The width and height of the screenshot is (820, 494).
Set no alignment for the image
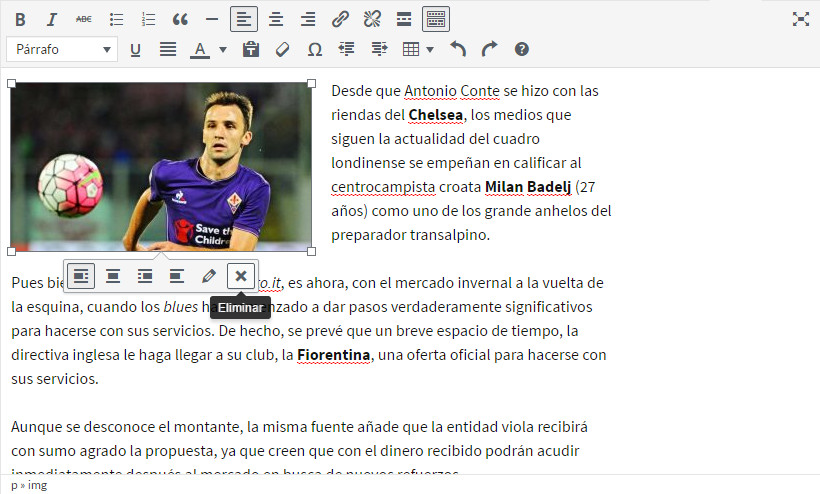[177, 276]
